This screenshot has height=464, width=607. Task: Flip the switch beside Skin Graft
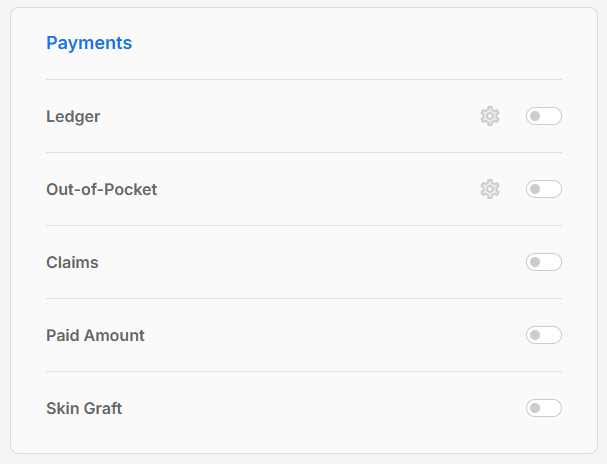[543, 408]
